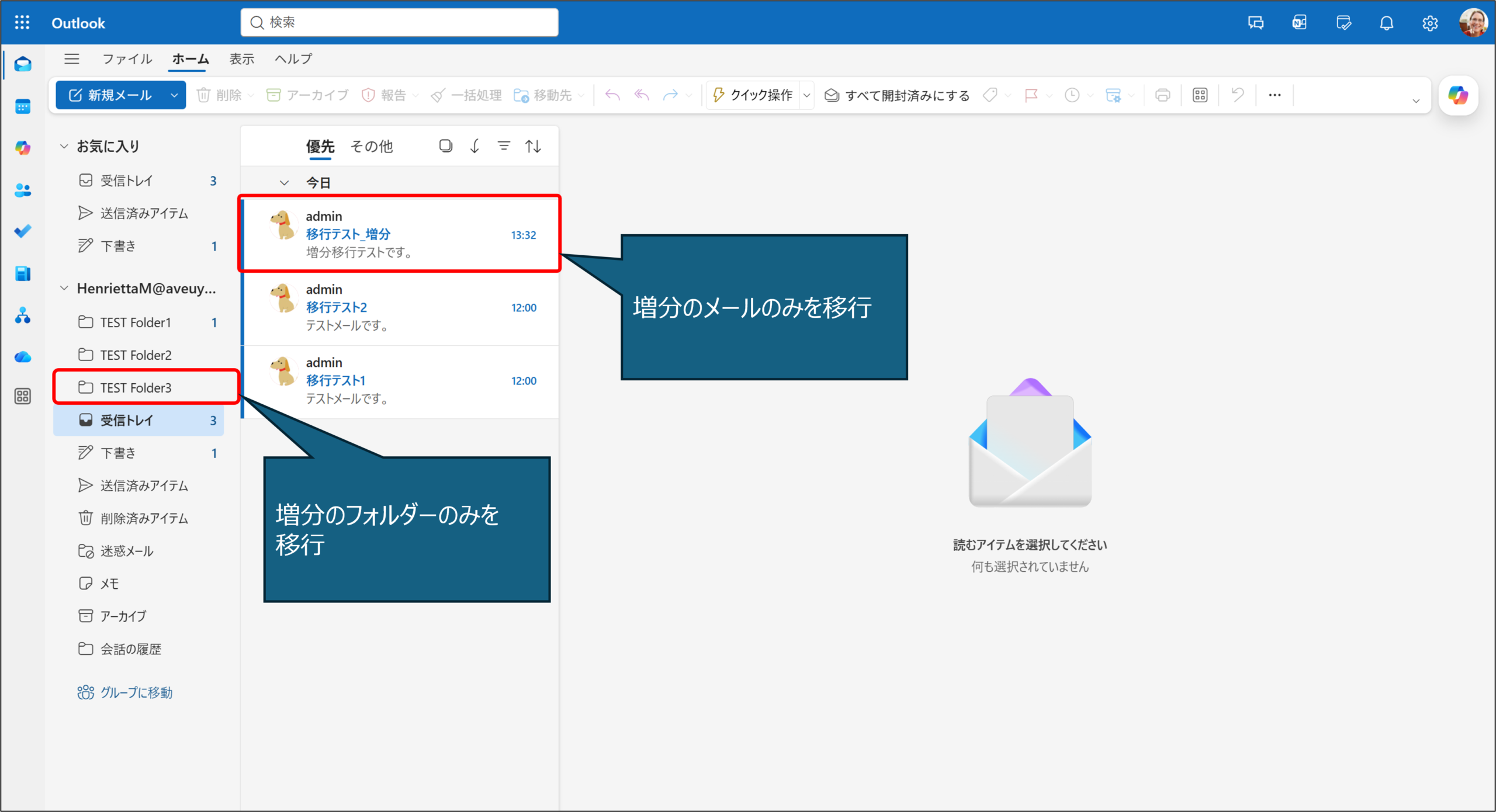Open the 新規メール dropdown arrow
Image resolution: width=1496 pixels, height=812 pixels.
point(174,95)
